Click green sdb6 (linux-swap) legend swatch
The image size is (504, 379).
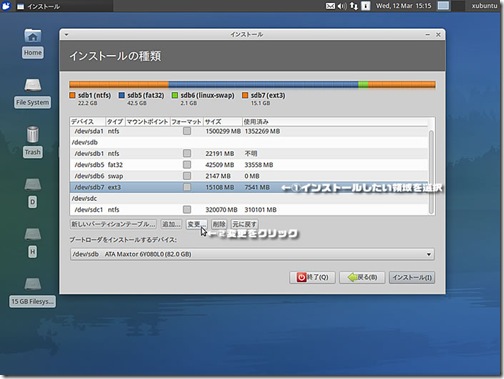(175, 95)
